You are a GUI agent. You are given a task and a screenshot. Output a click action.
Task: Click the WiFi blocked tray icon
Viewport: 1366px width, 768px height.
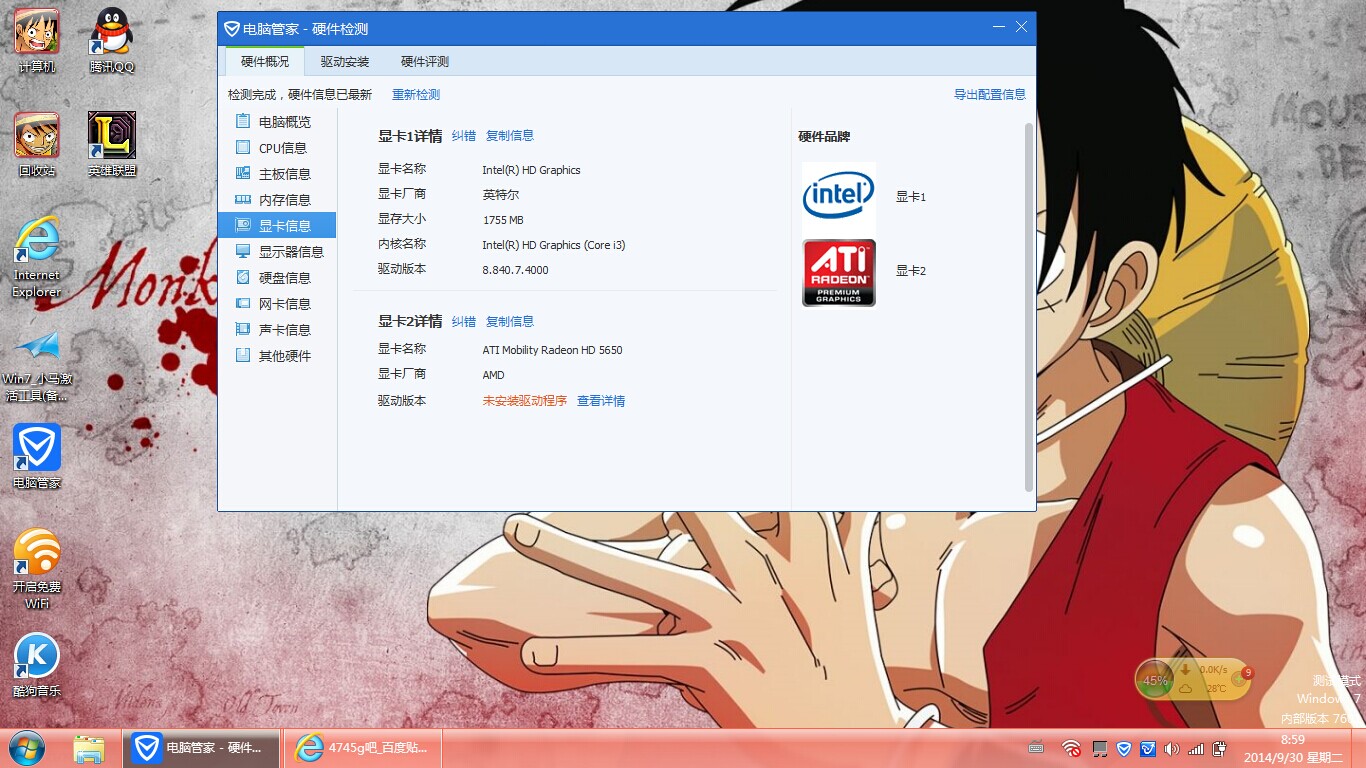[x=1071, y=748]
